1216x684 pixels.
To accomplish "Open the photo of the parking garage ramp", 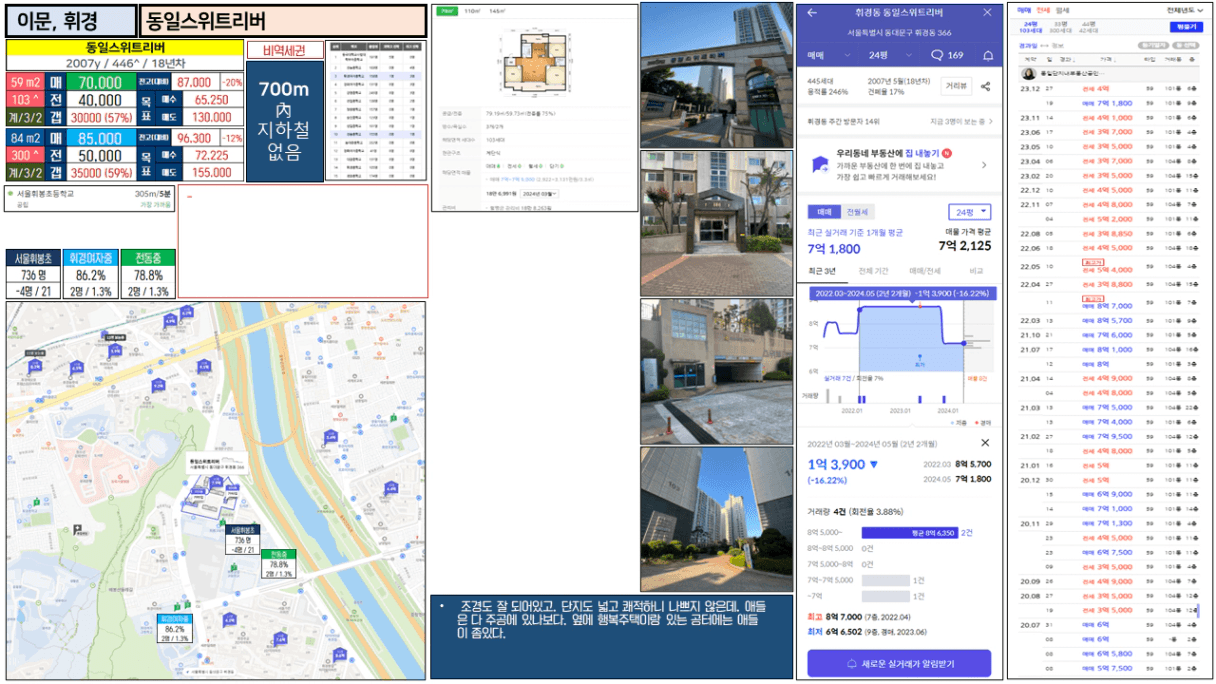I will 716,372.
